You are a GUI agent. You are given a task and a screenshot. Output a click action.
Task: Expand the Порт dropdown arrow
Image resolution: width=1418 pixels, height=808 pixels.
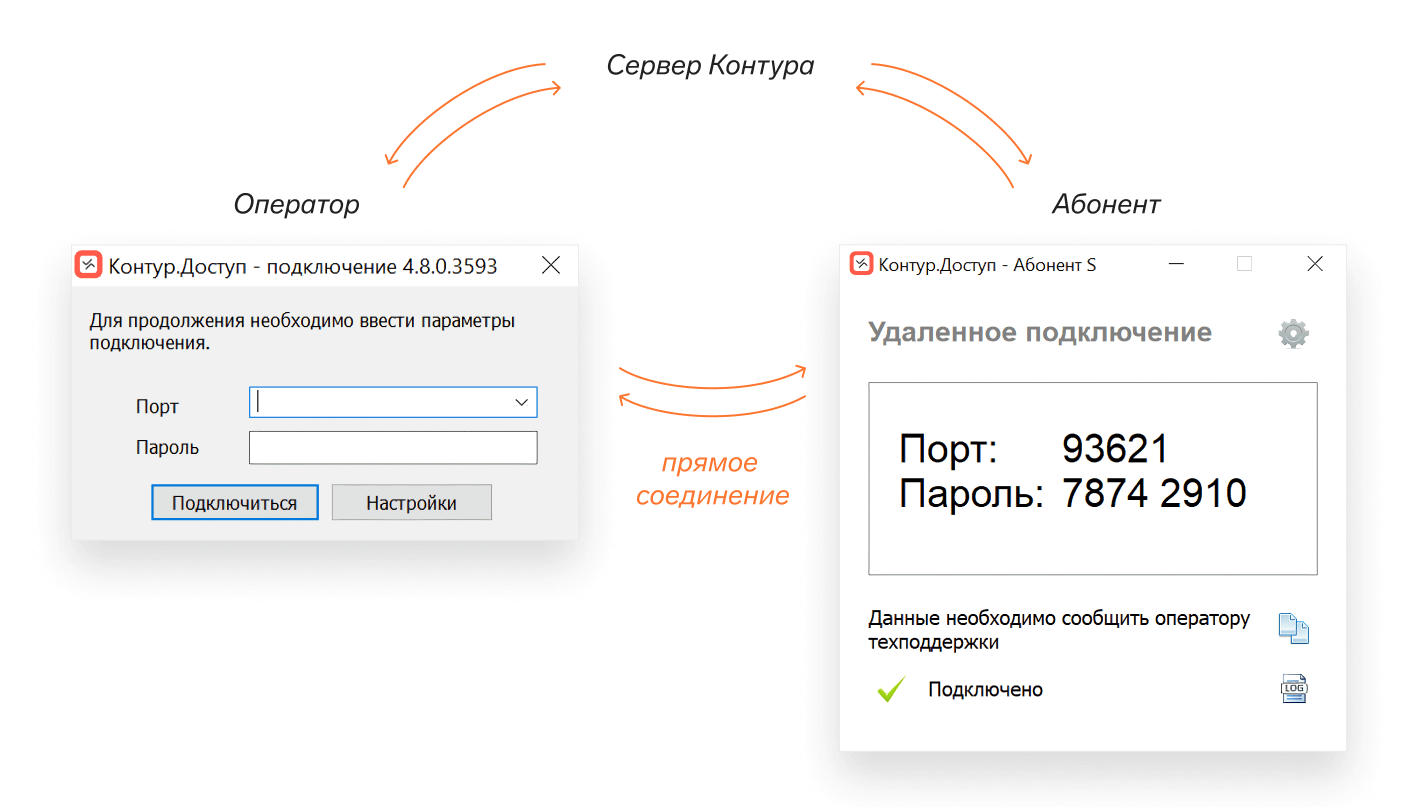521,402
